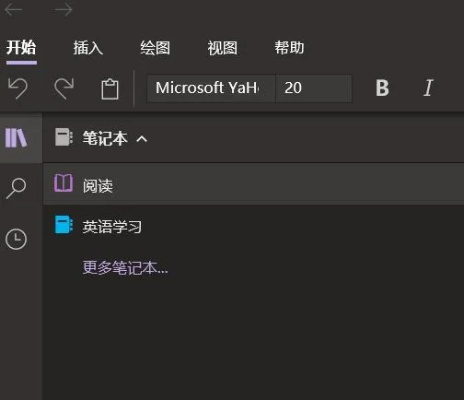This screenshot has width=464, height=400.
Task: Open search with the magnifier icon
Action: coord(16,188)
